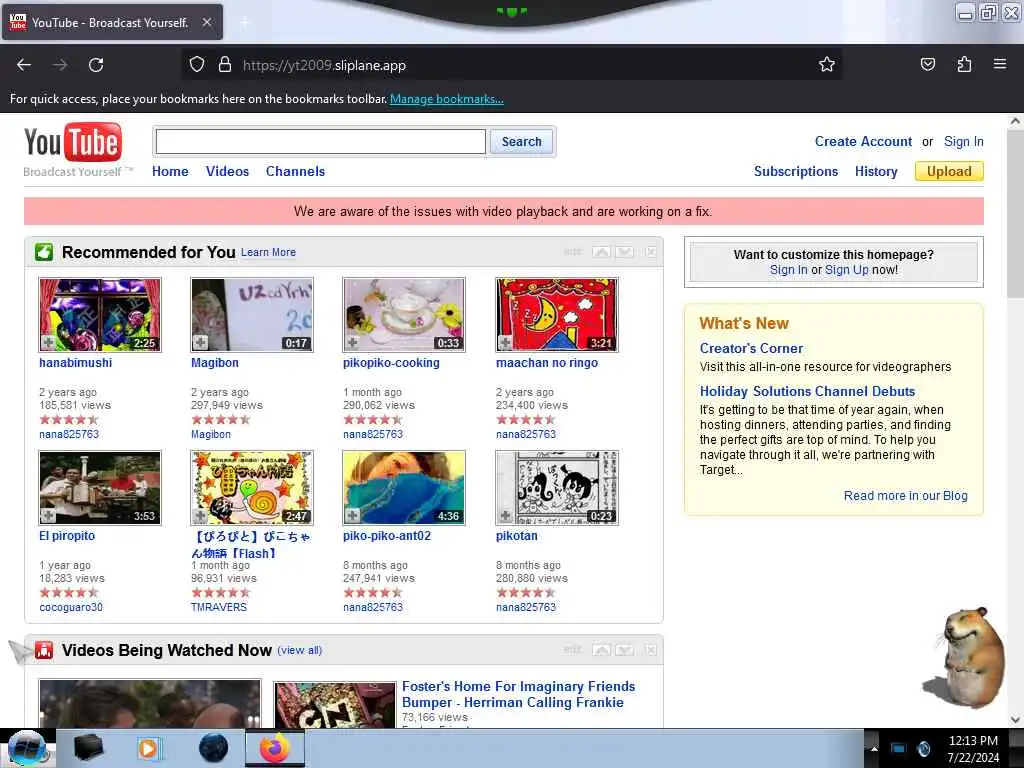The height and width of the screenshot is (768, 1024).
Task: Click the star rating under hanabimushi
Action: click(x=69, y=419)
